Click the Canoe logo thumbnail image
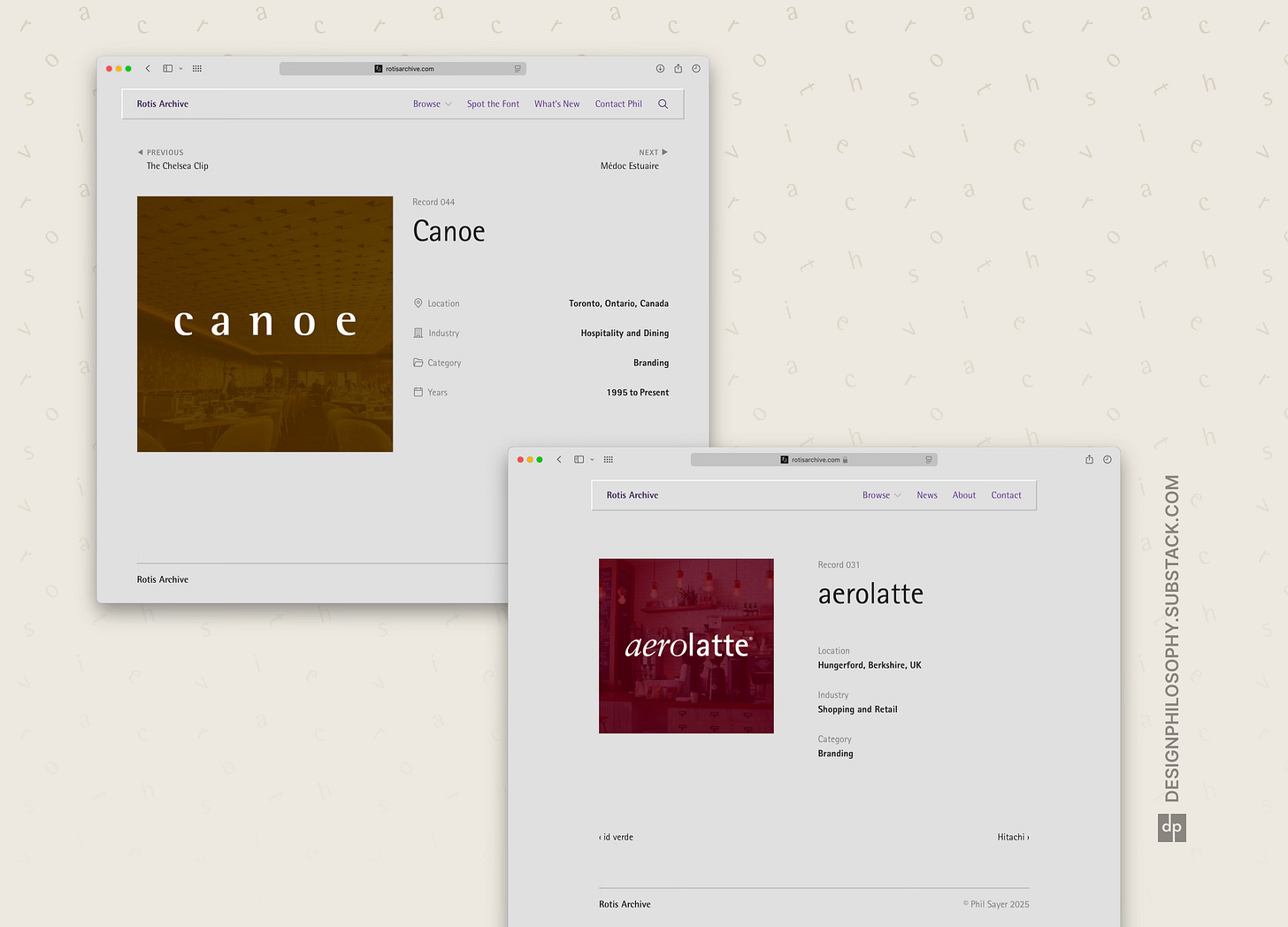 [265, 324]
